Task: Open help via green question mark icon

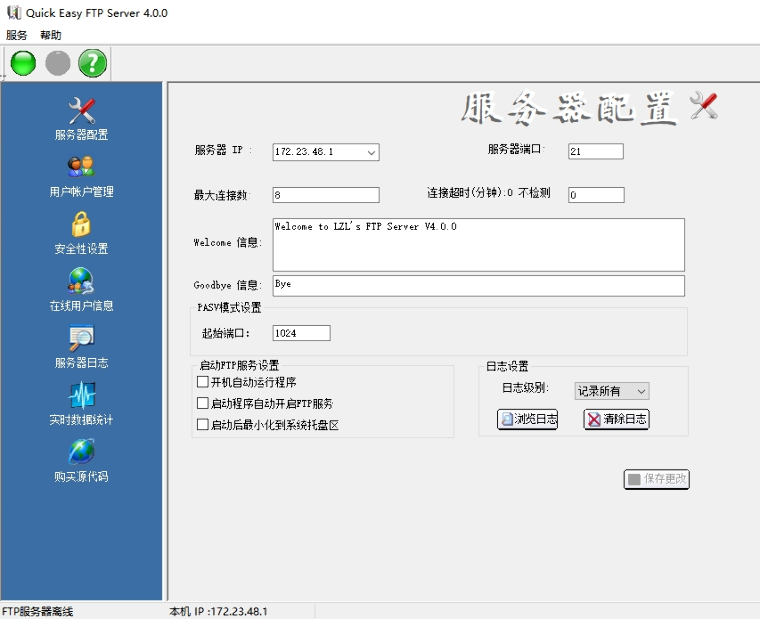Action: [93, 63]
